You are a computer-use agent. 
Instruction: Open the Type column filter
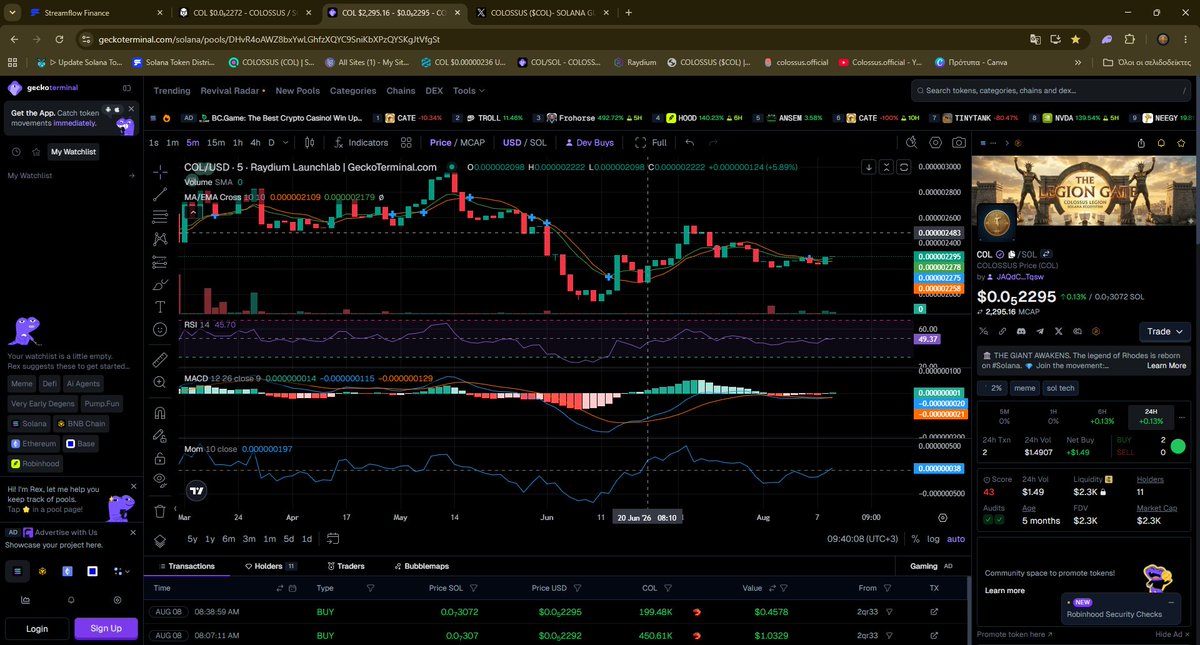pos(370,588)
